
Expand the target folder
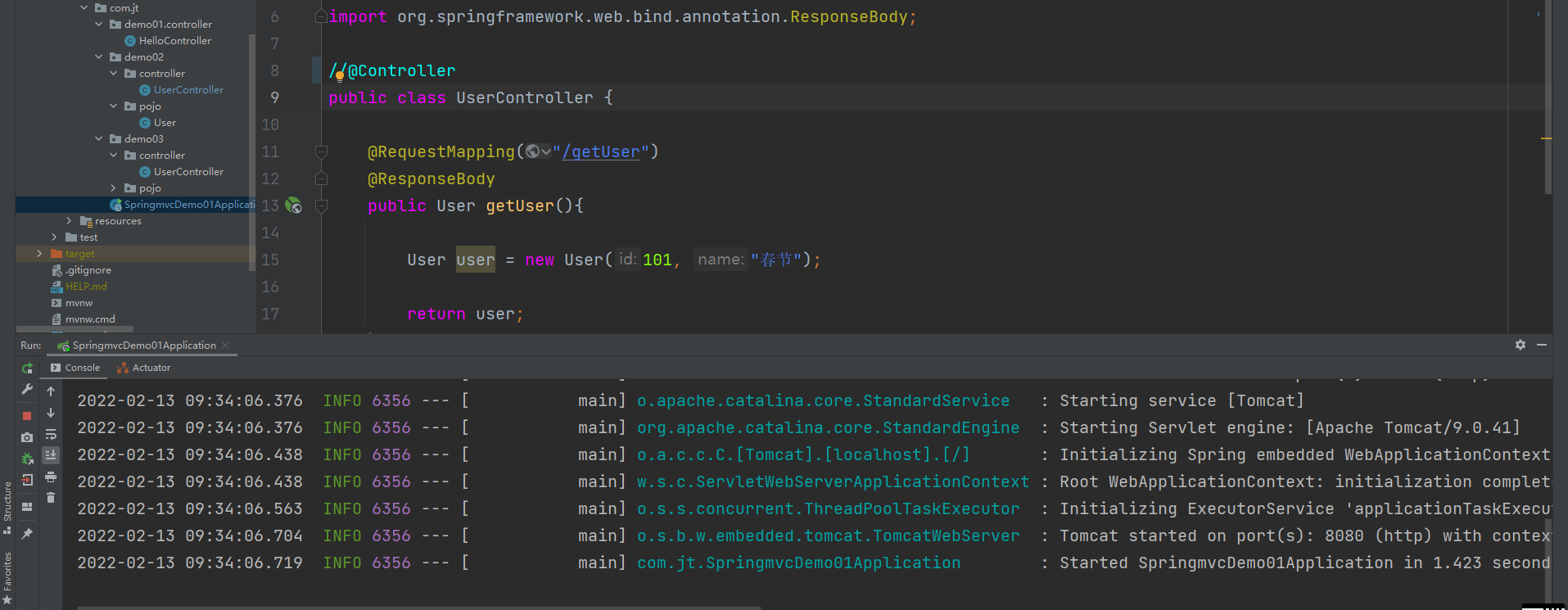pos(39,254)
